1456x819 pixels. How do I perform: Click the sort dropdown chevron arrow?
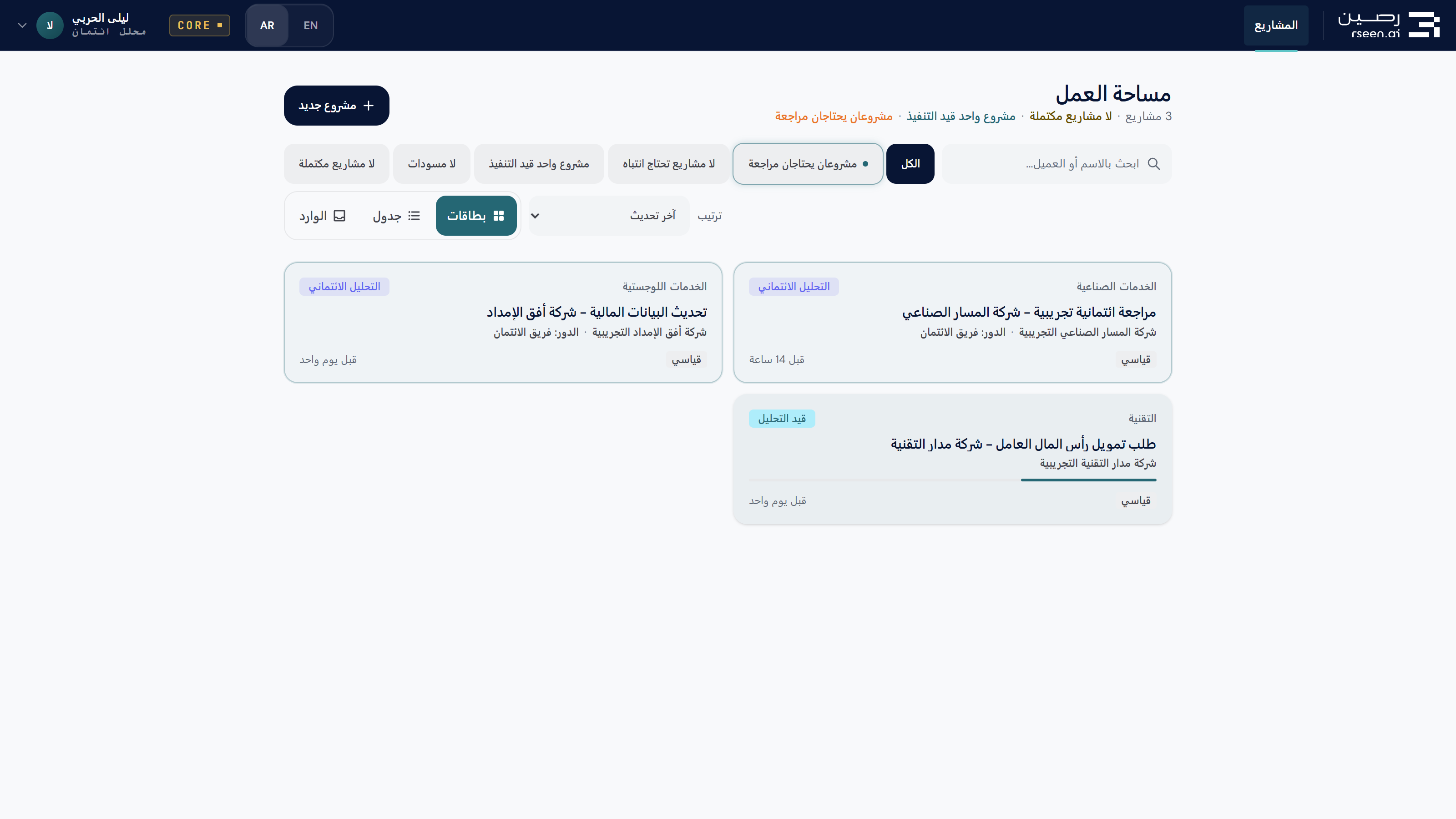tap(535, 216)
